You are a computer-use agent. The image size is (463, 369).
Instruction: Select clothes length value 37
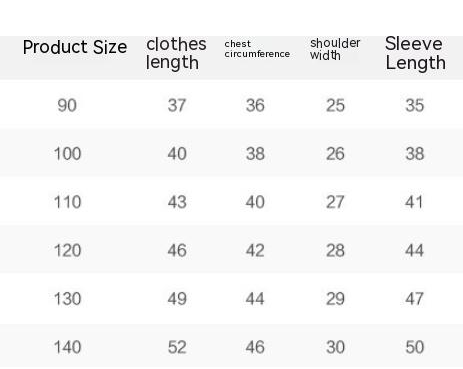pos(177,105)
